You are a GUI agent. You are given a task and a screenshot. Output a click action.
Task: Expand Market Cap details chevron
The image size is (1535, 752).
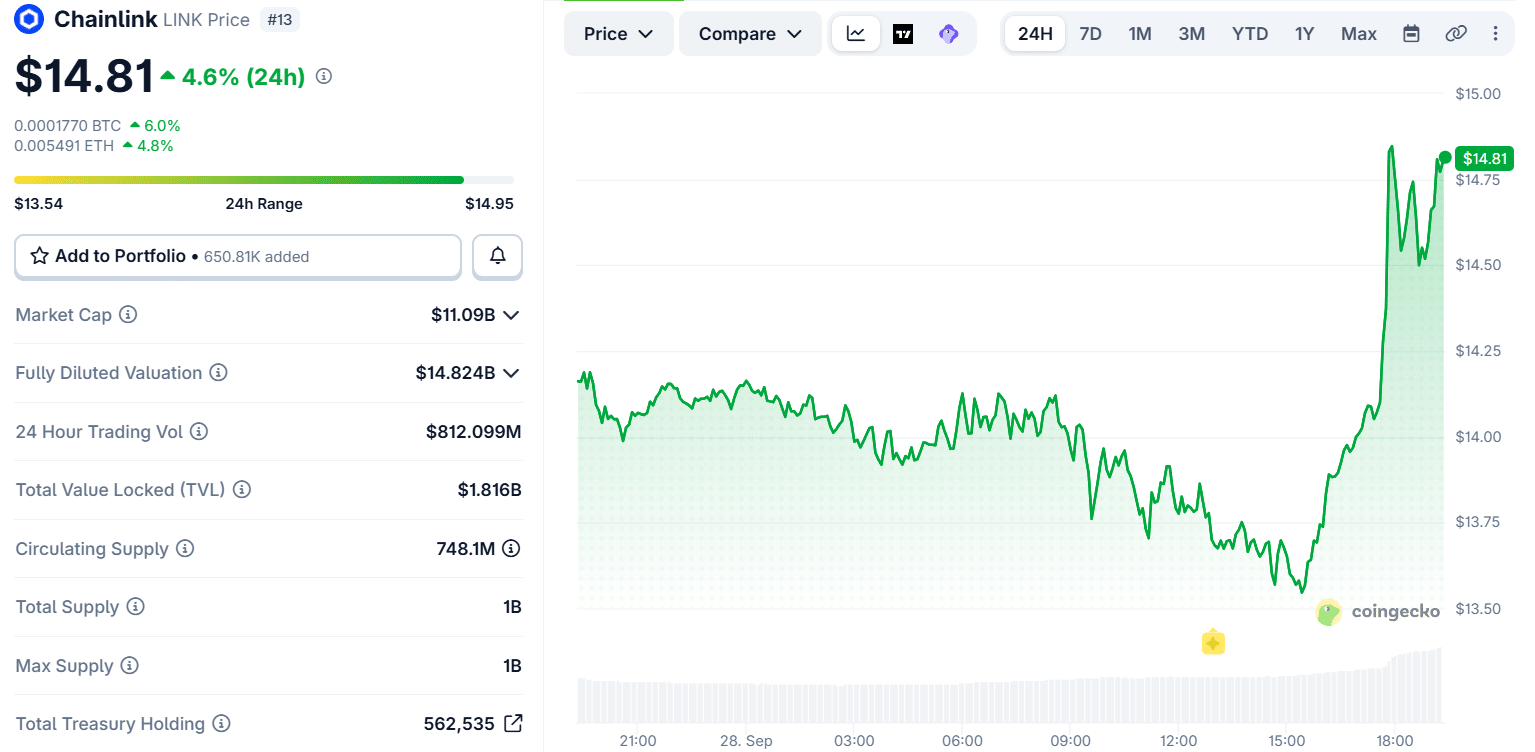tap(511, 315)
